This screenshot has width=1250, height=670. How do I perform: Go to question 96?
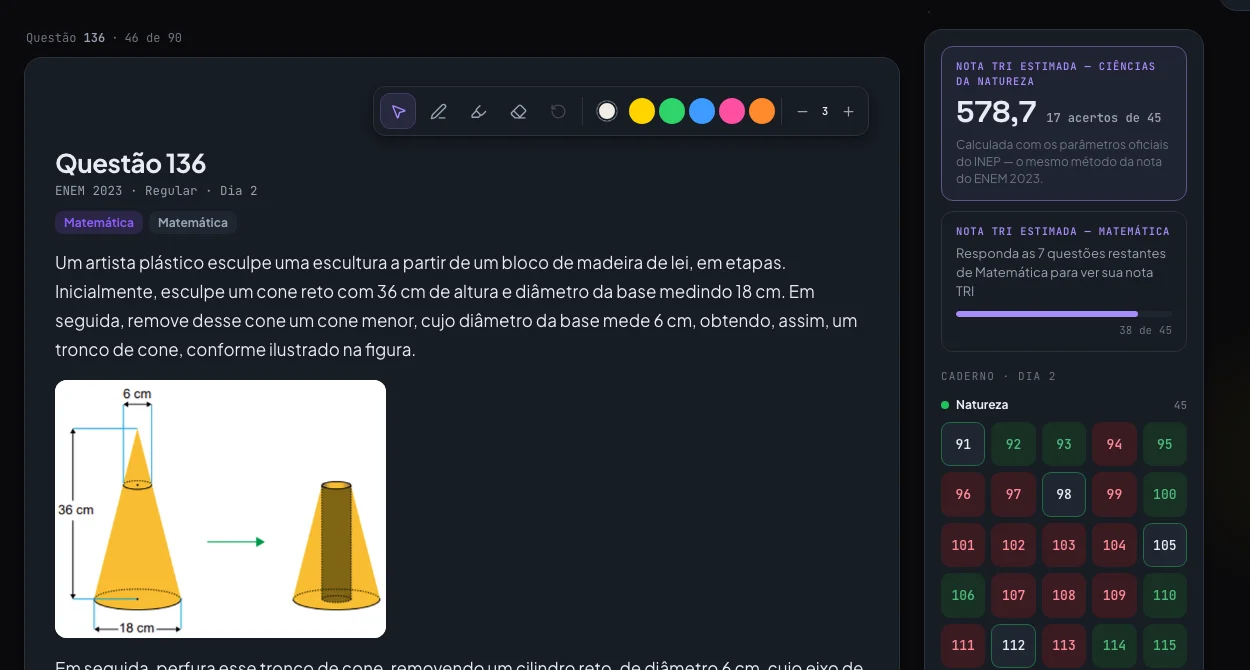point(963,494)
